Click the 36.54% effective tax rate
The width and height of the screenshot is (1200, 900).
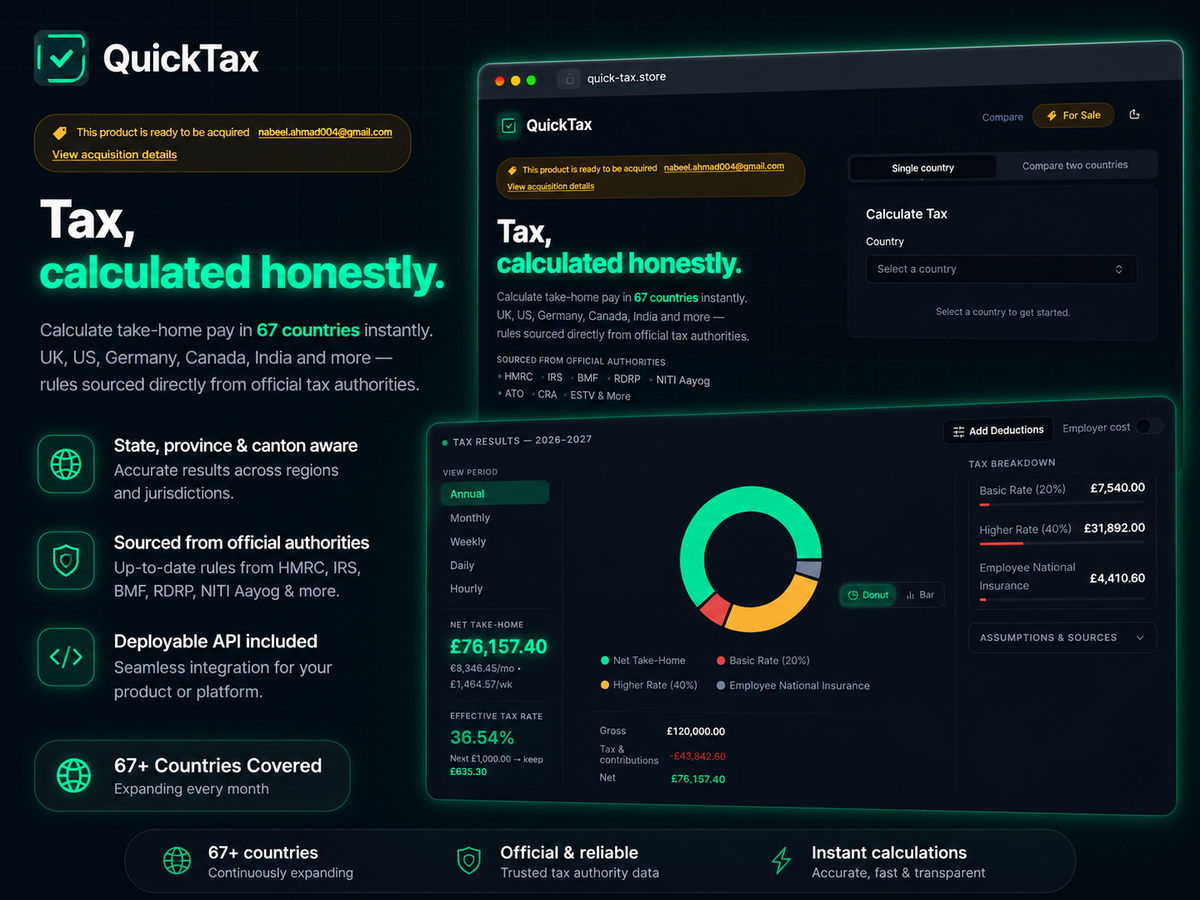tap(482, 738)
